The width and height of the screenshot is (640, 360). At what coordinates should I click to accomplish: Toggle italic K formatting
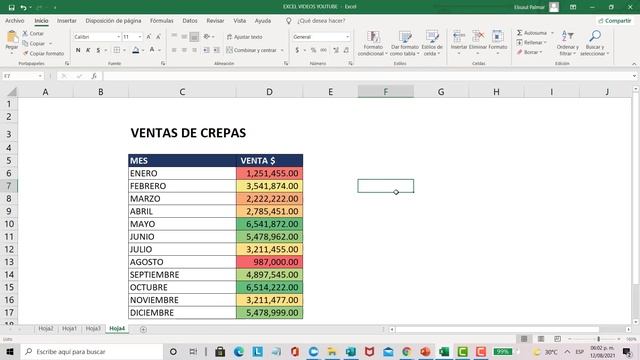point(88,50)
